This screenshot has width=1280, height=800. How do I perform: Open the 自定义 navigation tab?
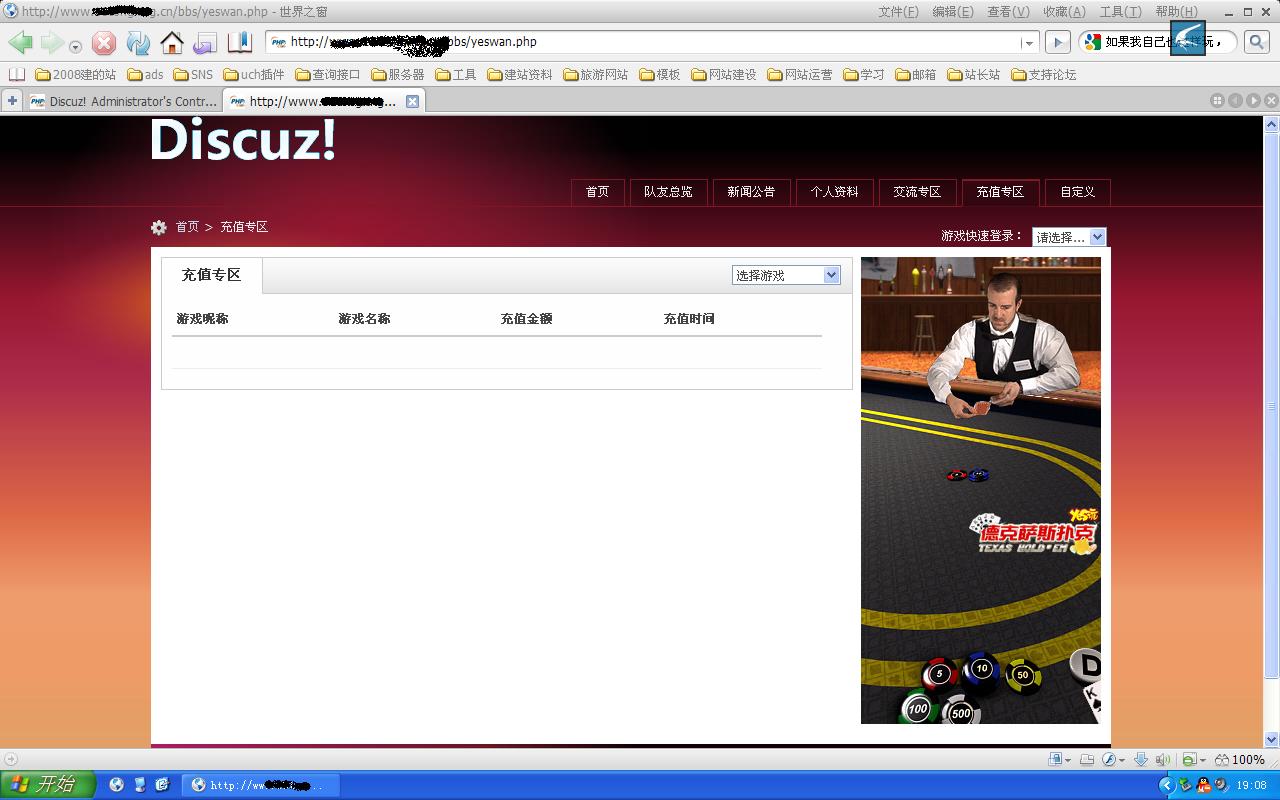1078,192
